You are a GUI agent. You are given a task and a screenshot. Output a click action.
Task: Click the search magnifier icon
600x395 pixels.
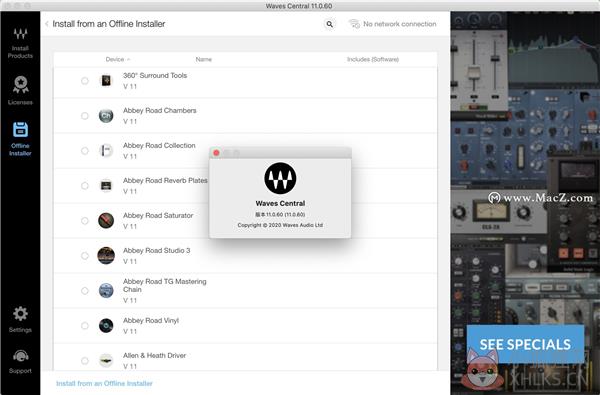pyautogui.click(x=329, y=24)
